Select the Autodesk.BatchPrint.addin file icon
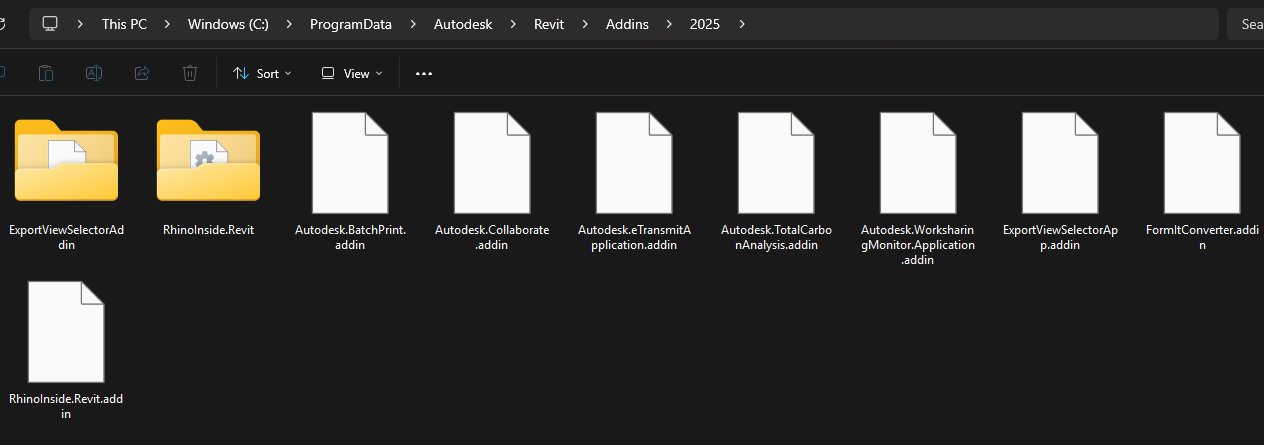The width and height of the screenshot is (1264, 445). [x=350, y=161]
